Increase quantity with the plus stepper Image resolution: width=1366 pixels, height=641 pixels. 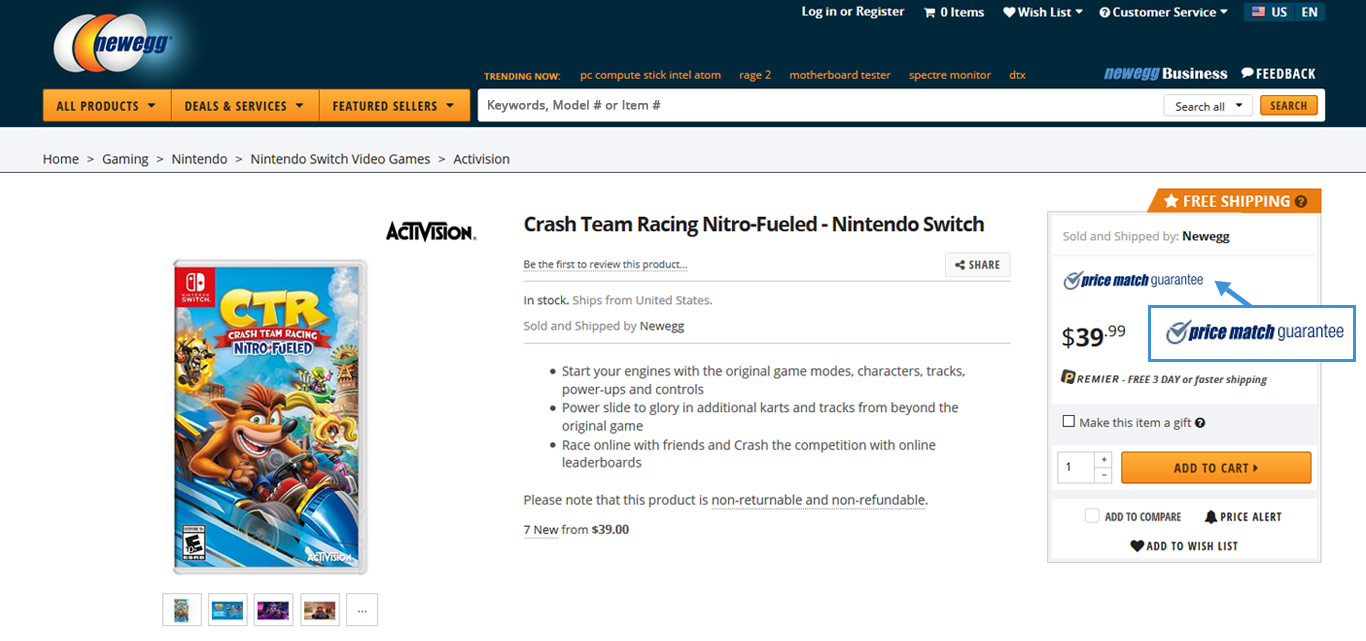(1103, 460)
